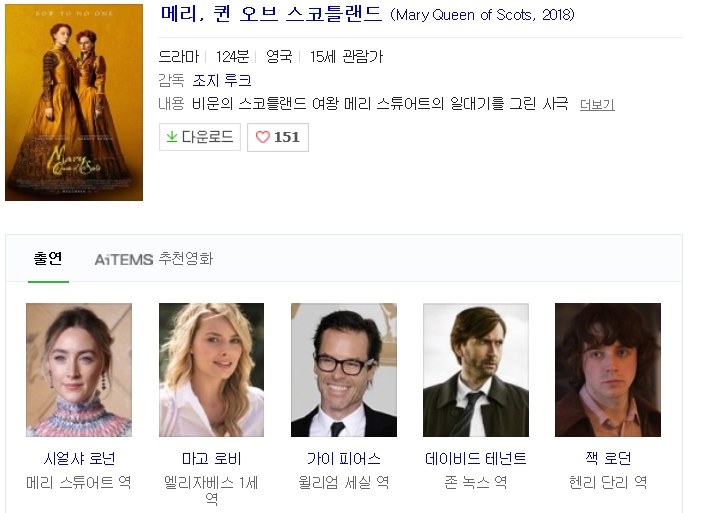
Task: Open 데이비드 테넌트's photo
Action: pos(476,370)
